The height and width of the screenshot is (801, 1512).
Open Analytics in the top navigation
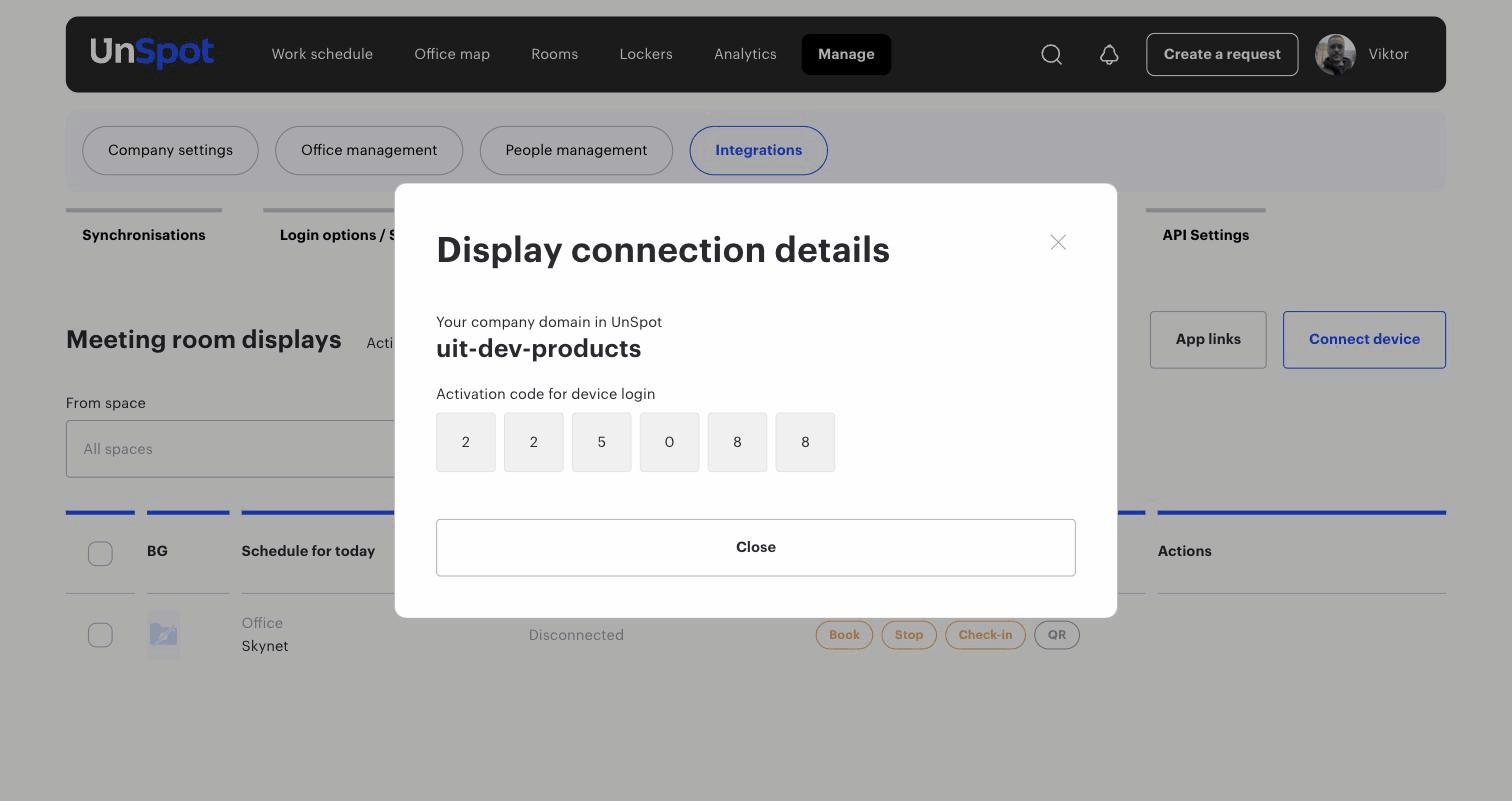tap(745, 54)
